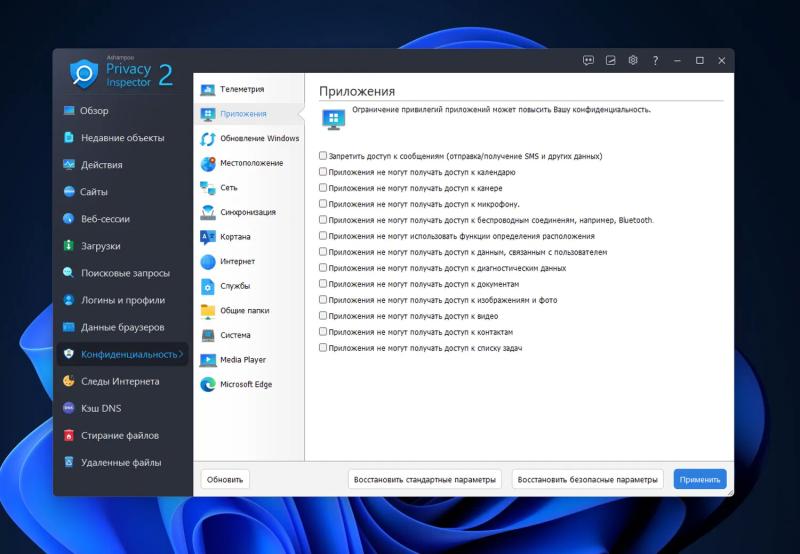Check Запретить доступ к сообщениям checkbox
Viewport: 800px width, 554px height.
322,156
